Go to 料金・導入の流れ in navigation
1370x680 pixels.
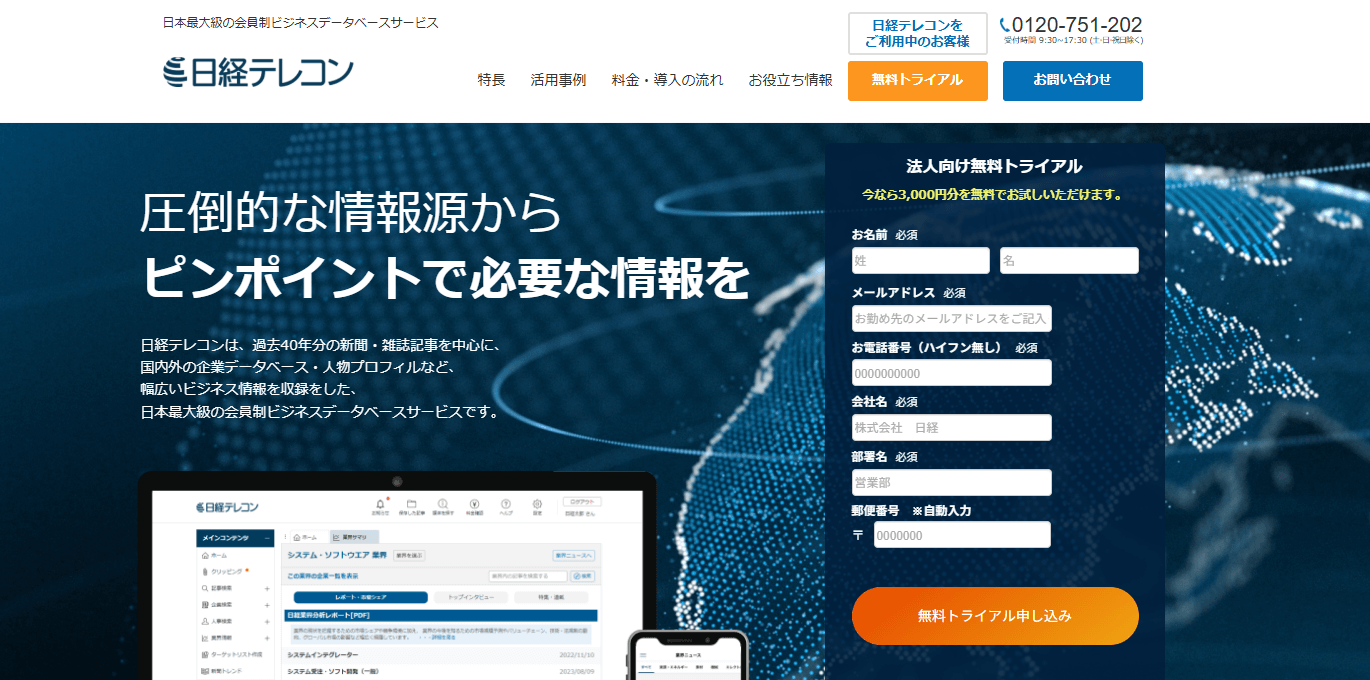[x=667, y=80]
